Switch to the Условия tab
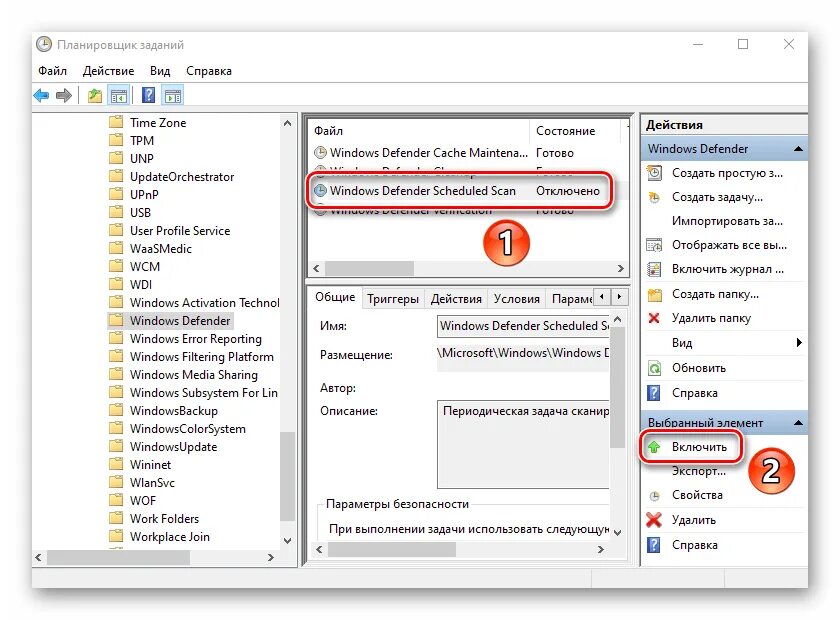840x620 pixels. click(x=516, y=299)
